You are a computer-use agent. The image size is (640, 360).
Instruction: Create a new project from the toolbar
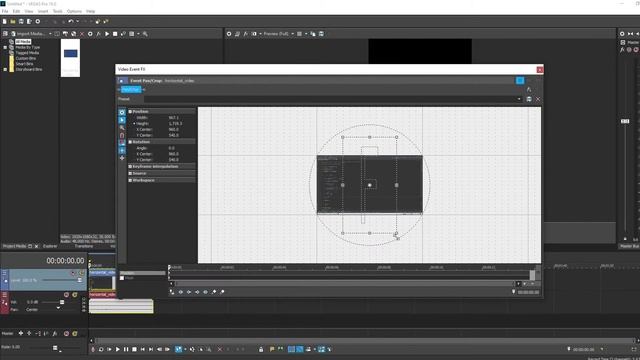click(x=4, y=21)
